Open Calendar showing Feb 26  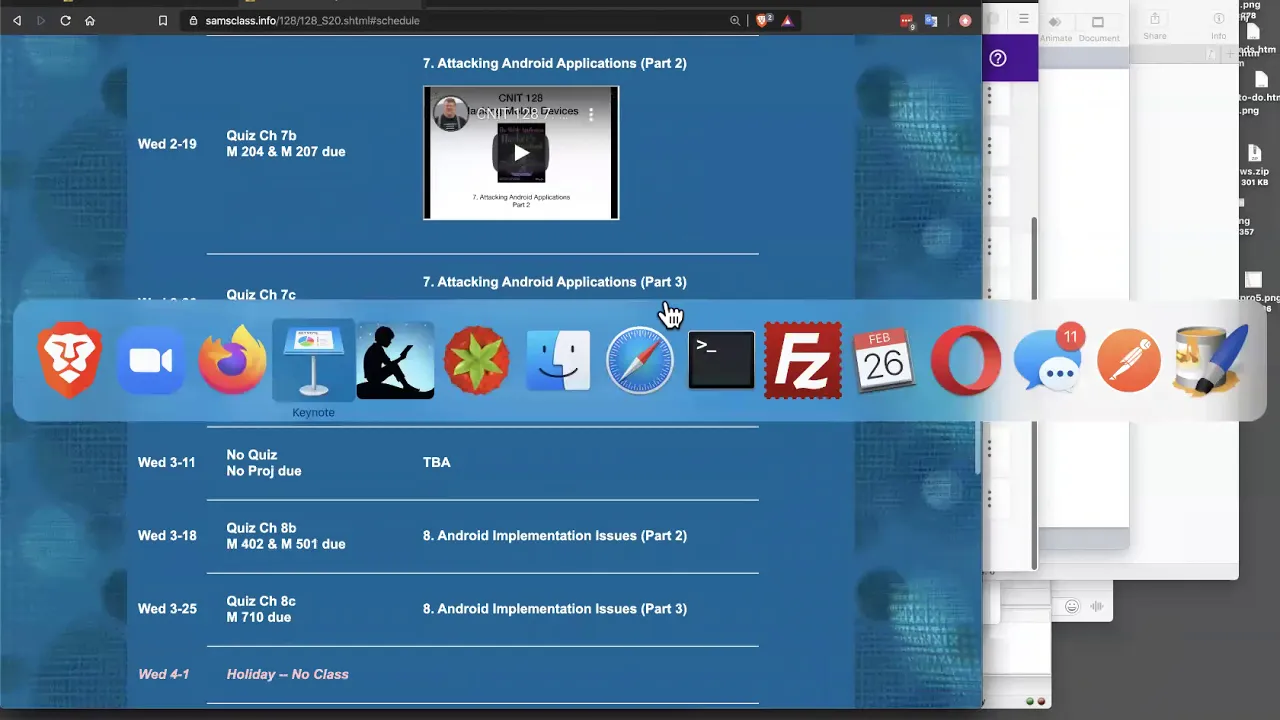coord(884,360)
